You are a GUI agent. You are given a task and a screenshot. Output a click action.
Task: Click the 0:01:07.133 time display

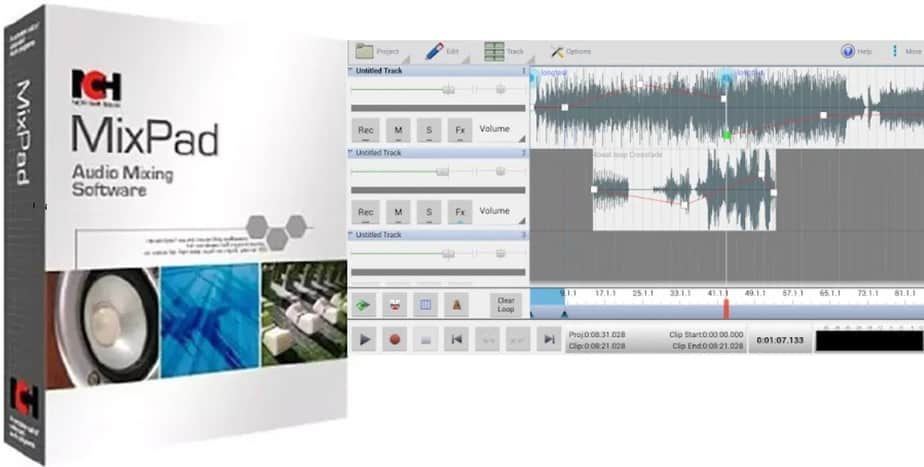781,340
